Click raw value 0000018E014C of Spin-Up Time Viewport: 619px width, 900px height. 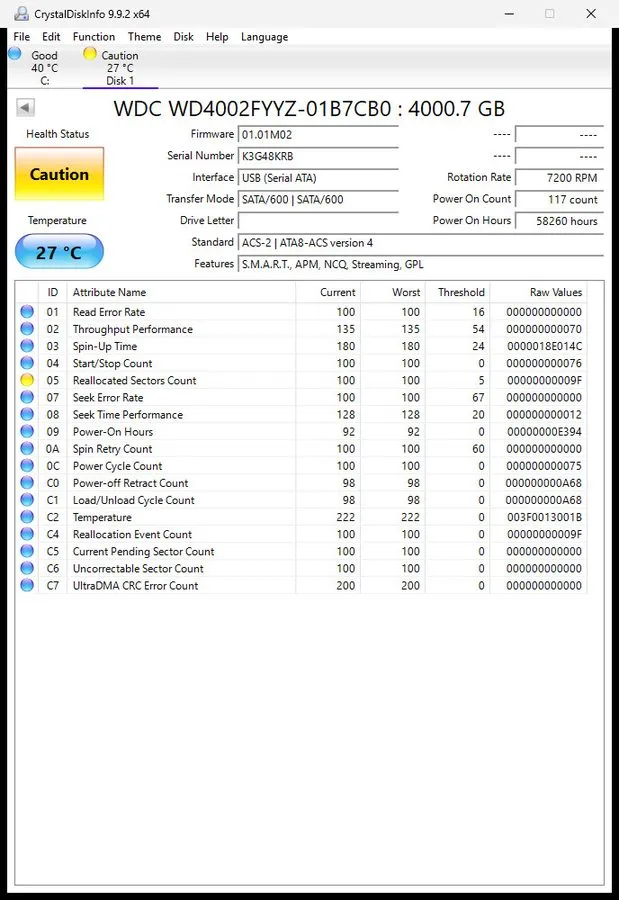pos(544,346)
